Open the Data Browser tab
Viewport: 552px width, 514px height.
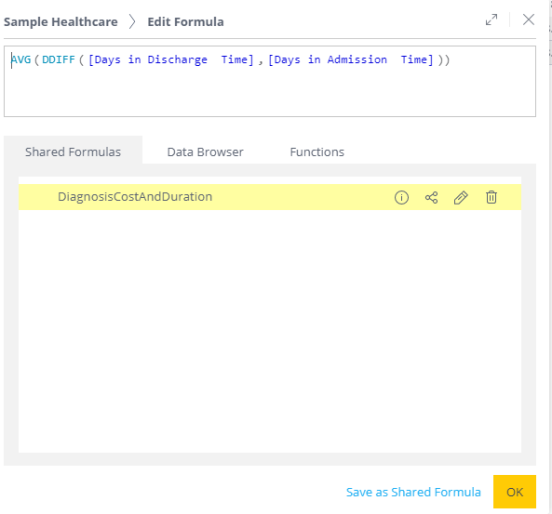point(205,152)
